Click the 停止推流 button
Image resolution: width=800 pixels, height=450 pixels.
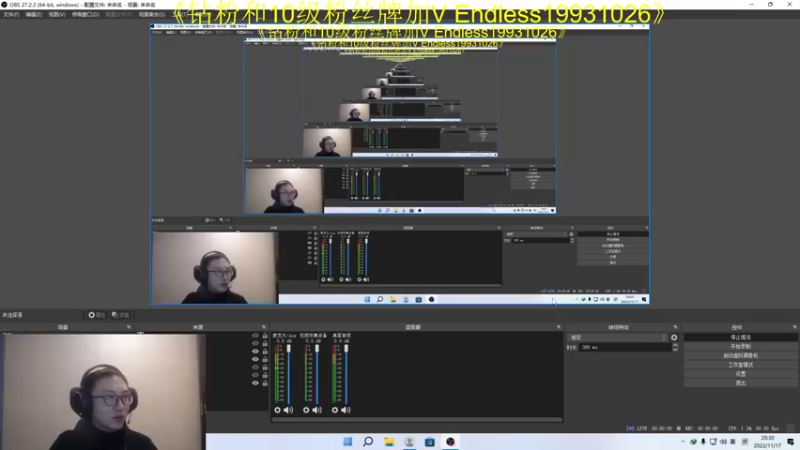pyautogui.click(x=740, y=337)
